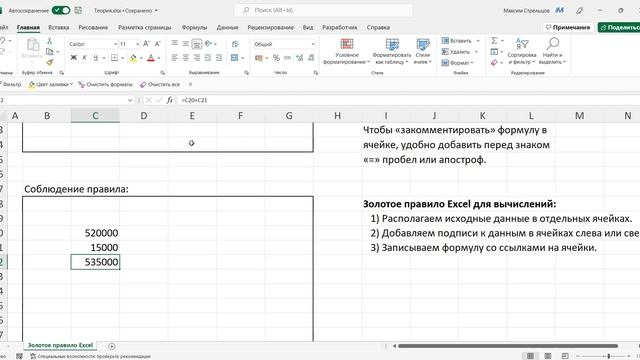Image resolution: width=640 pixels, height=360 pixels.
Task: Apply the yellow fill color bucket
Action: (x=133, y=58)
